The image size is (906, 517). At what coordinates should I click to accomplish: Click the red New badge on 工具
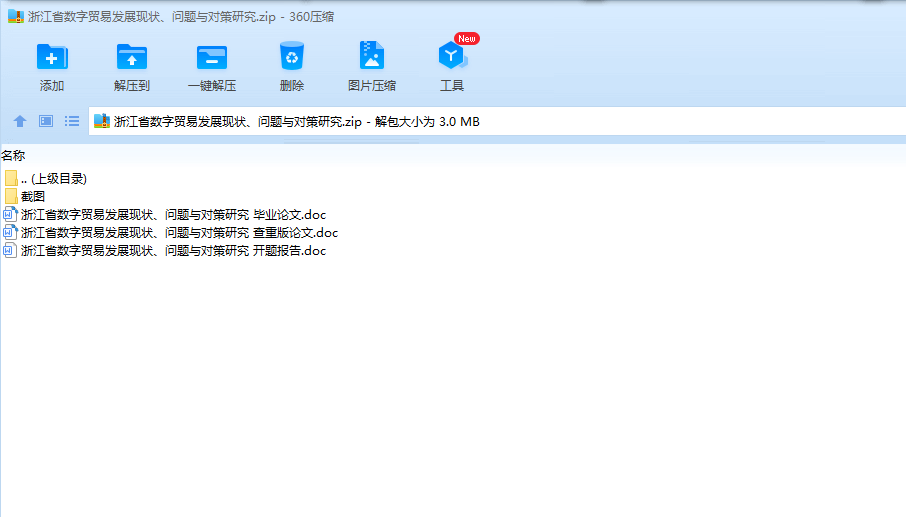coord(467,39)
